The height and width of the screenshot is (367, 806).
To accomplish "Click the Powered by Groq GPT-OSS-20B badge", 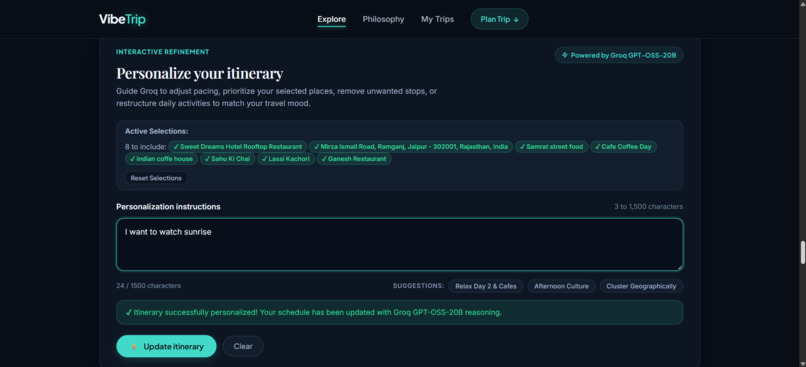I will pyautogui.click(x=618, y=55).
